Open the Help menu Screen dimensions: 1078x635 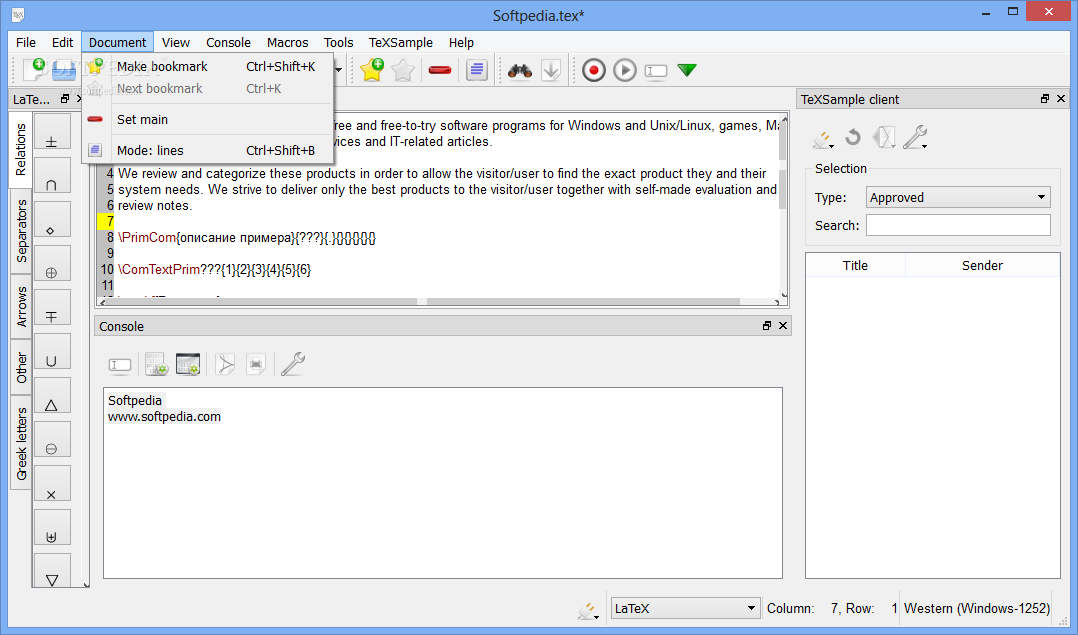(x=461, y=43)
